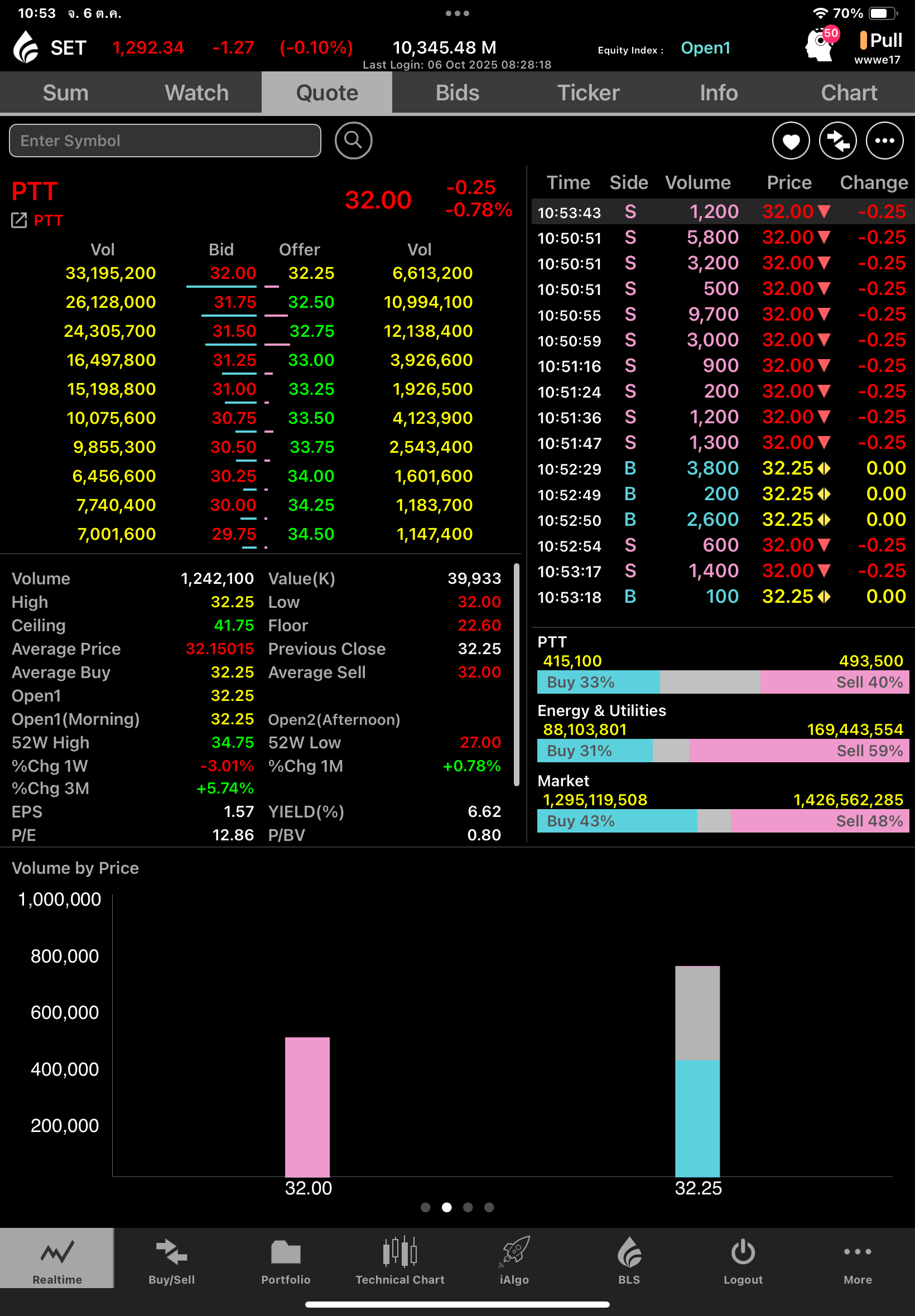Image resolution: width=915 pixels, height=1316 pixels.
Task: Tap the multitasking dots at top center
Action: (x=458, y=13)
